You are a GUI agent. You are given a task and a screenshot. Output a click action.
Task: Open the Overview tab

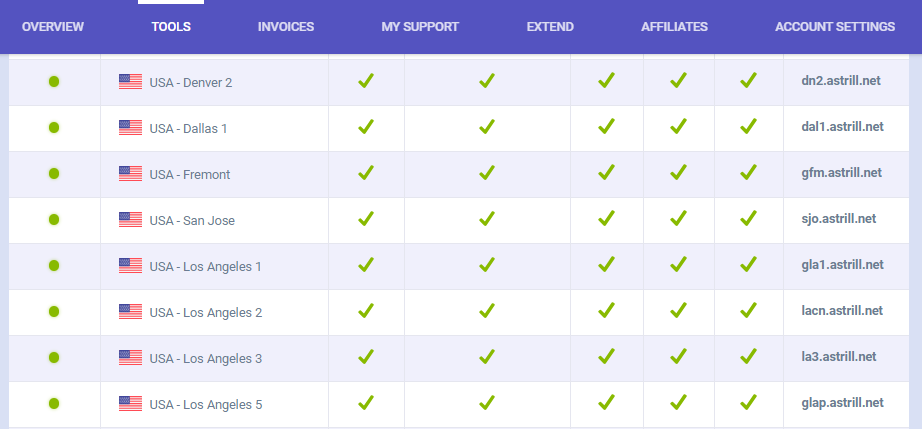point(53,27)
